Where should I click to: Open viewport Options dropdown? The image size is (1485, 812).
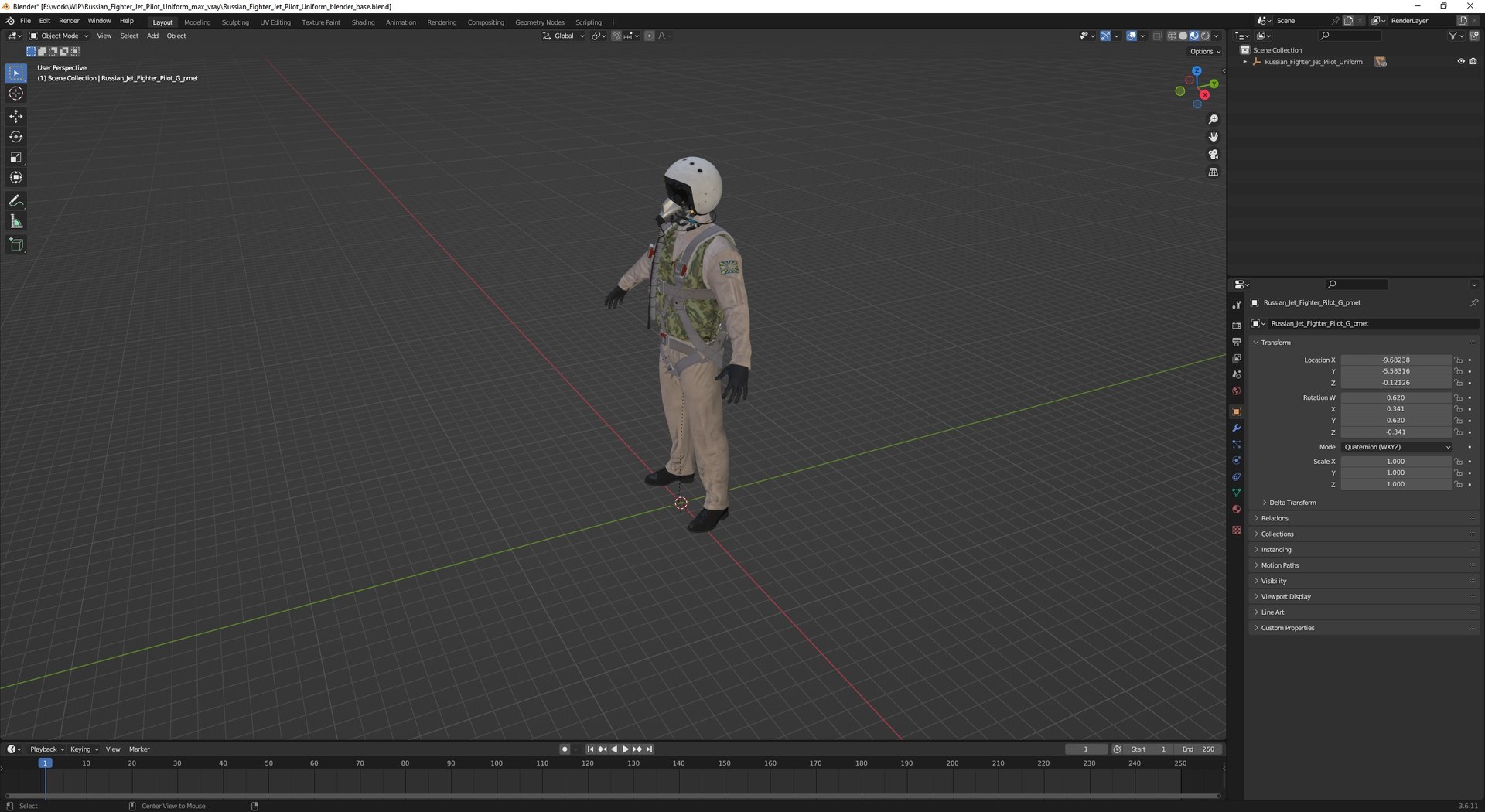tap(1205, 52)
